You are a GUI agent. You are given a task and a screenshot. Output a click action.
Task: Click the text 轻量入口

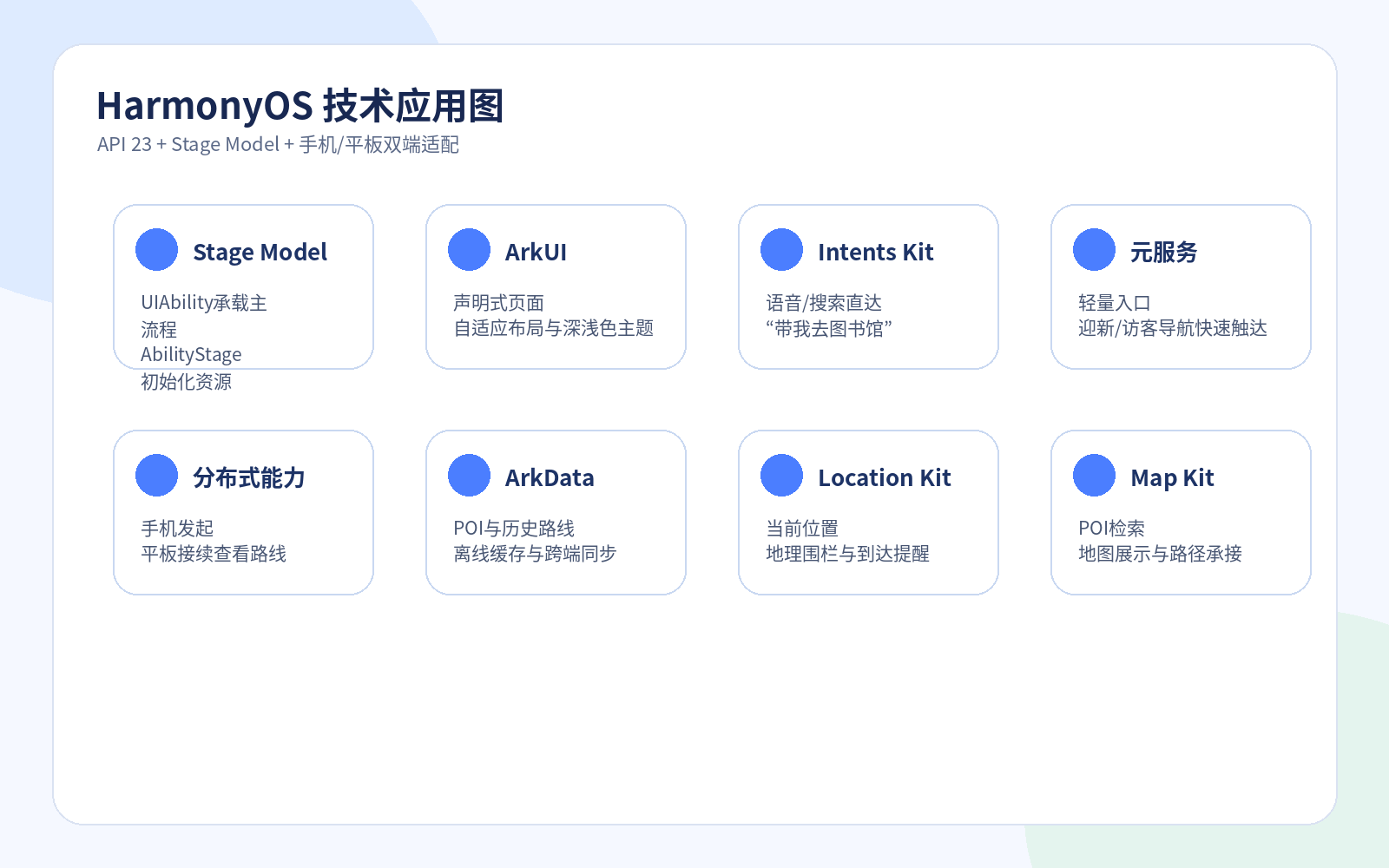tap(1115, 303)
